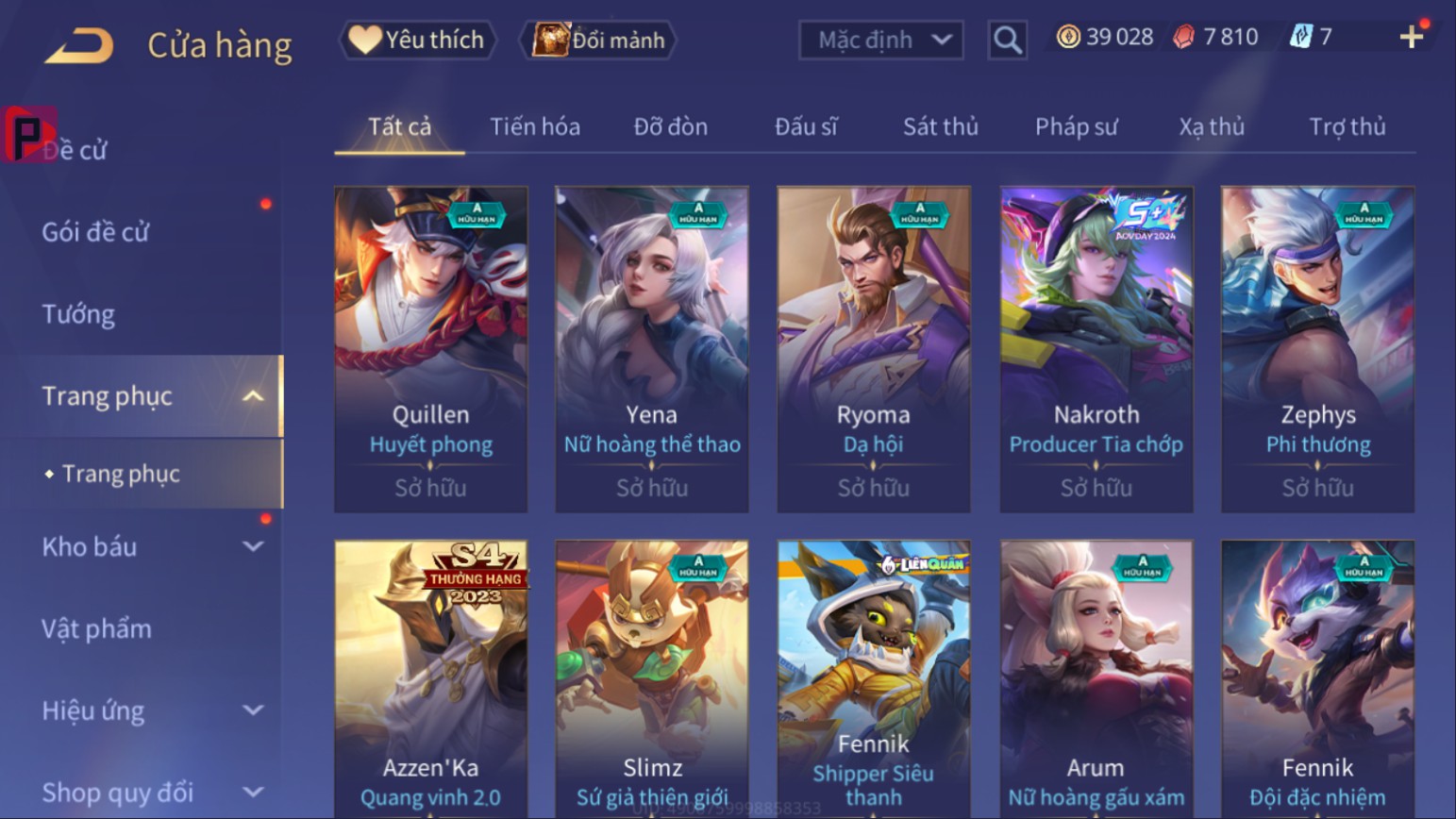Open the Mặc định sort dropdown
Image resolution: width=1456 pixels, height=819 pixels.
(x=881, y=40)
